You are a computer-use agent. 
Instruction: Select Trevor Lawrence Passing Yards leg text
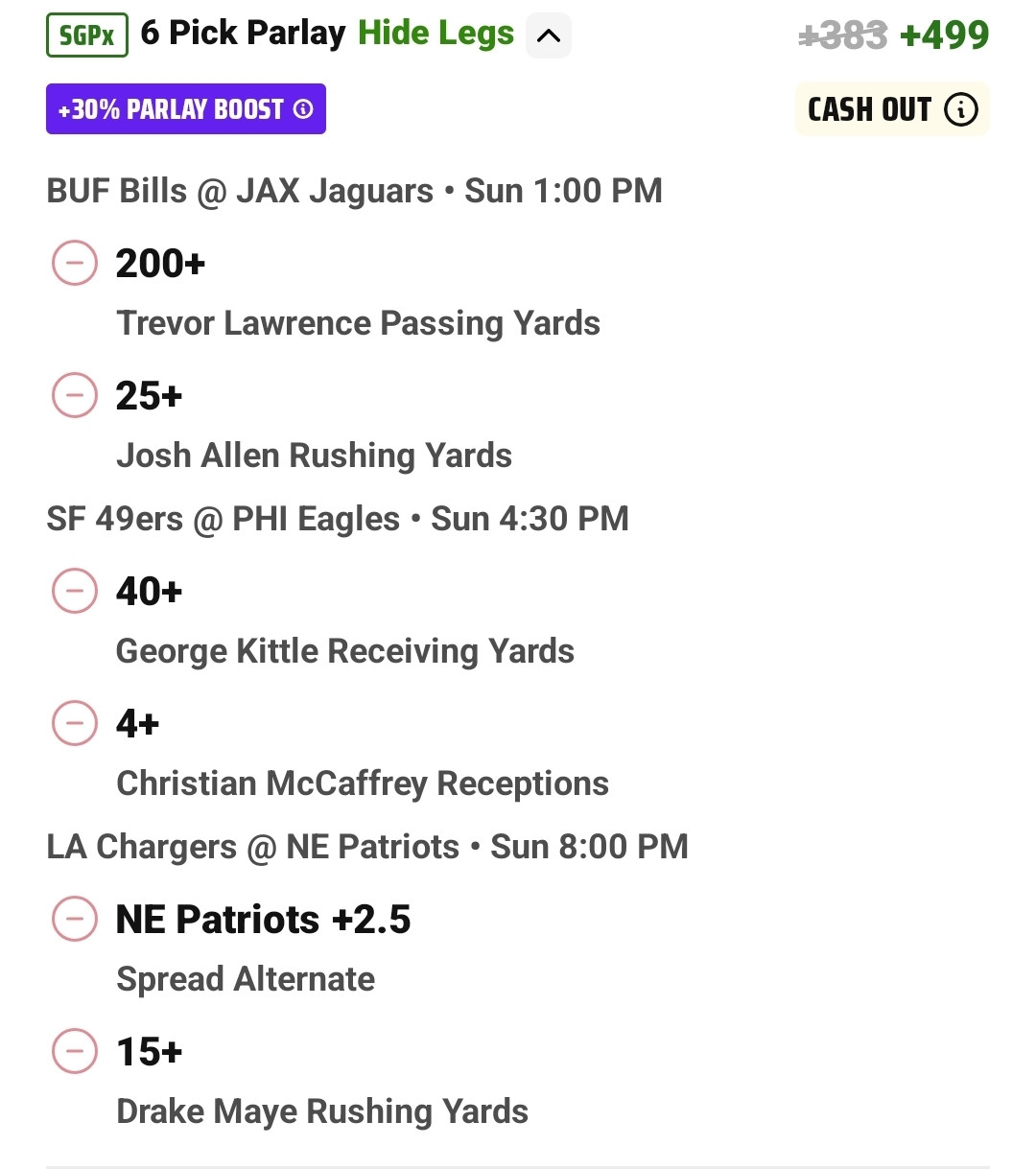pyautogui.click(x=358, y=324)
